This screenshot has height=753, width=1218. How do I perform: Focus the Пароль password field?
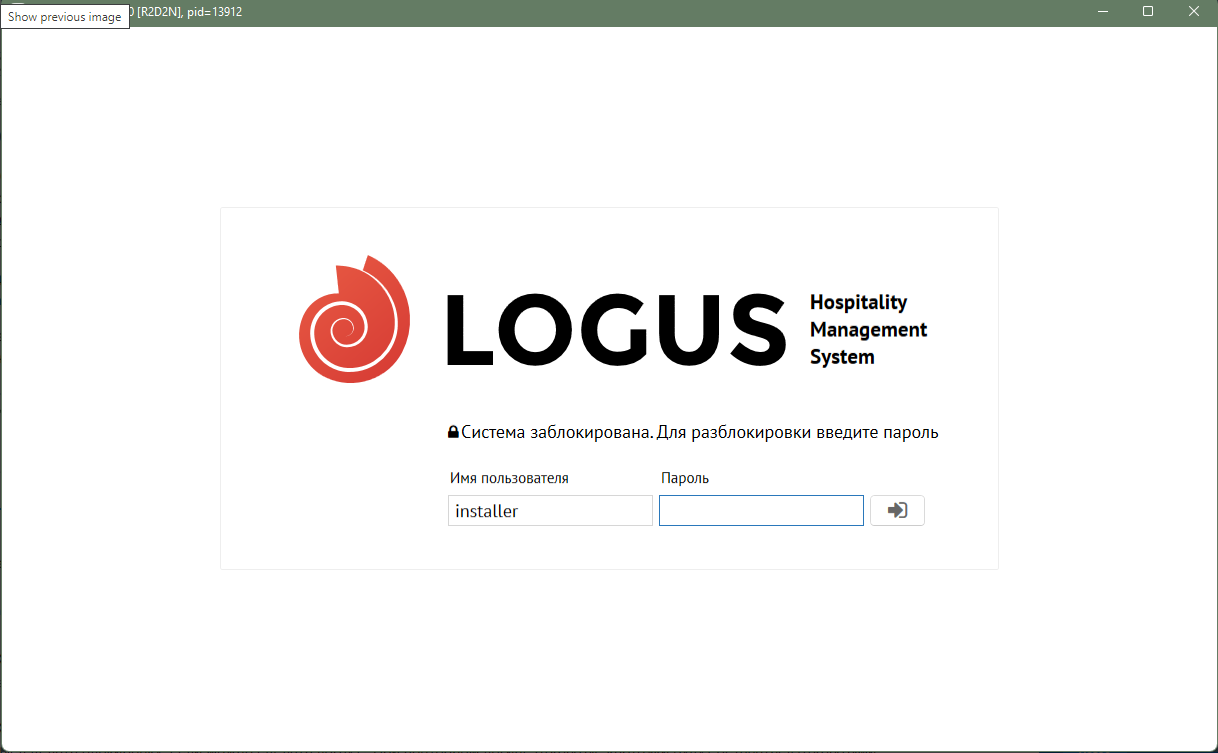tap(761, 510)
